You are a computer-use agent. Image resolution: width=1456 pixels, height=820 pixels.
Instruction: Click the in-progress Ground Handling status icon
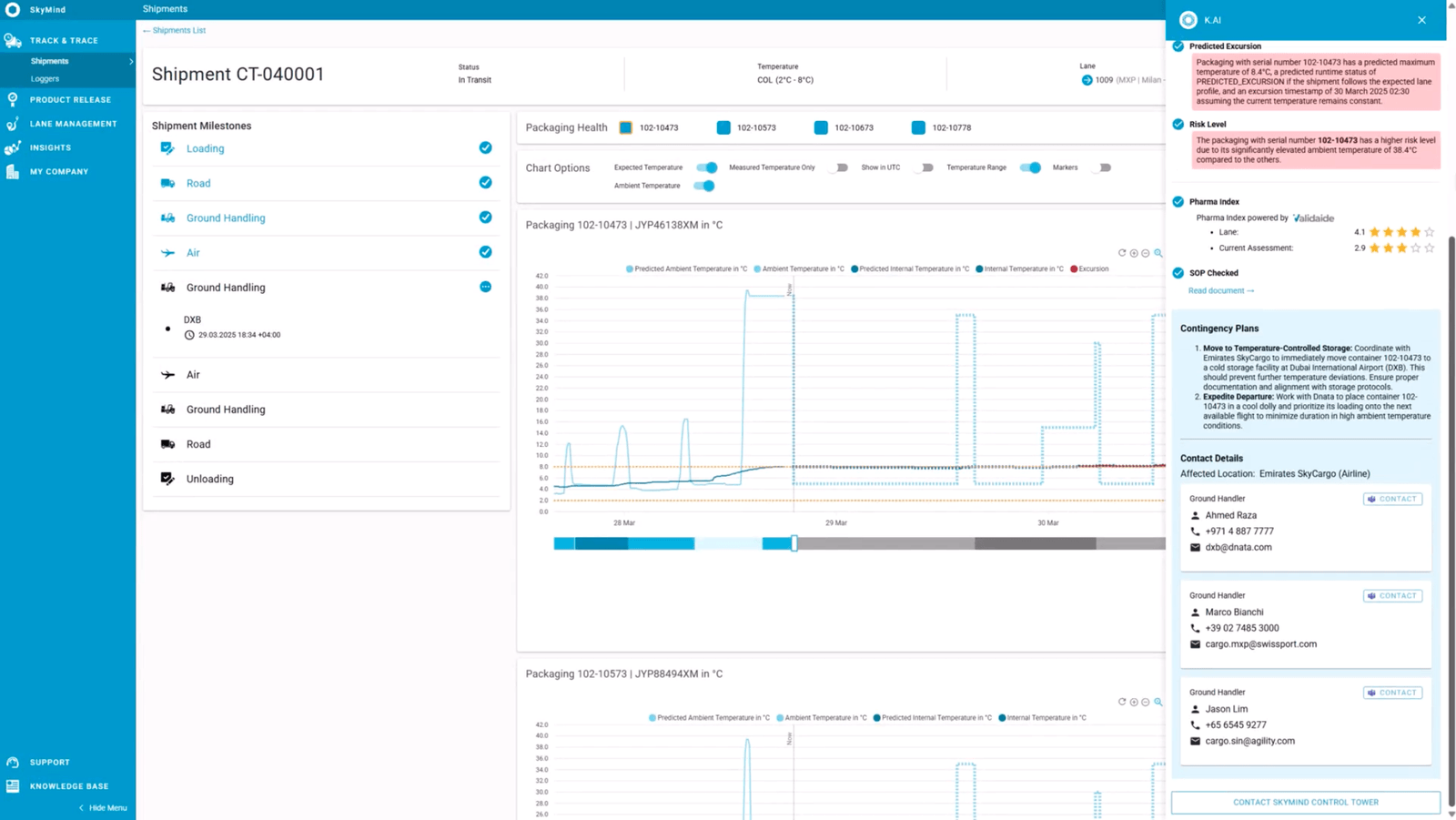click(485, 287)
